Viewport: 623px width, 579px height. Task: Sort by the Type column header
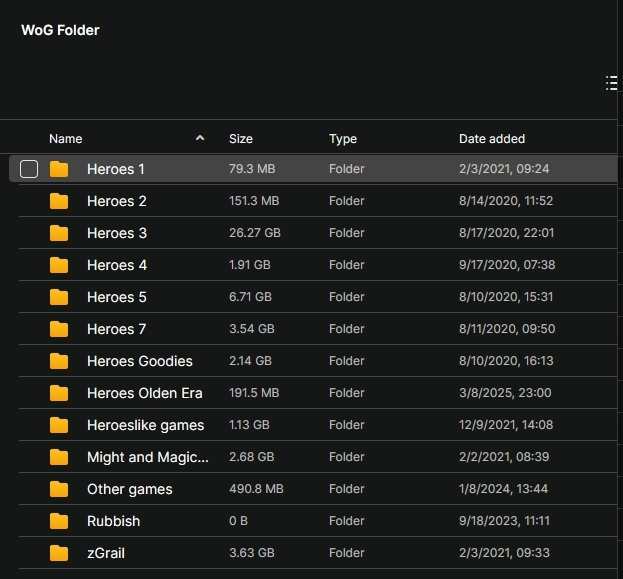[x=342, y=139]
